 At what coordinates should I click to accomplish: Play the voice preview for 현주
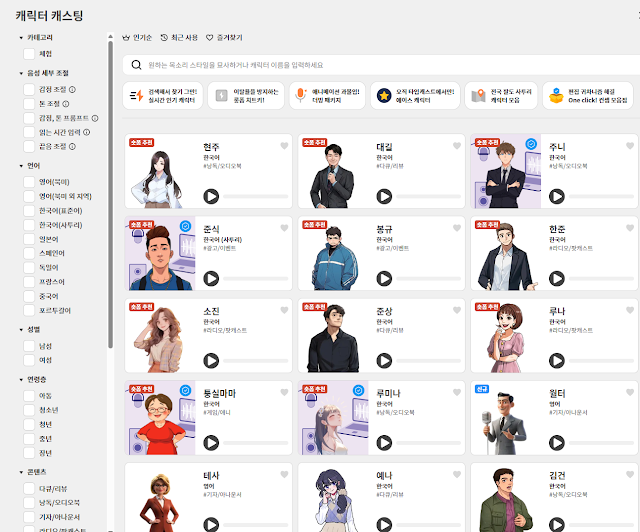click(x=211, y=196)
